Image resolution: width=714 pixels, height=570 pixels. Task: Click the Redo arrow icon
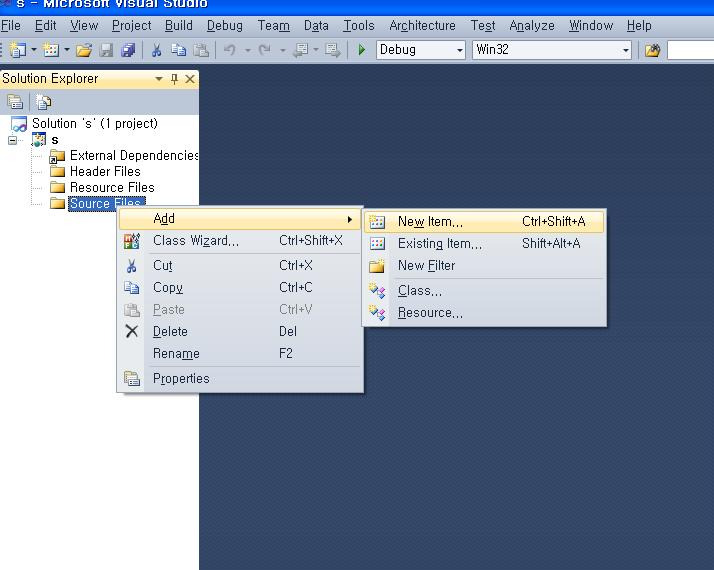pyautogui.click(x=265, y=50)
